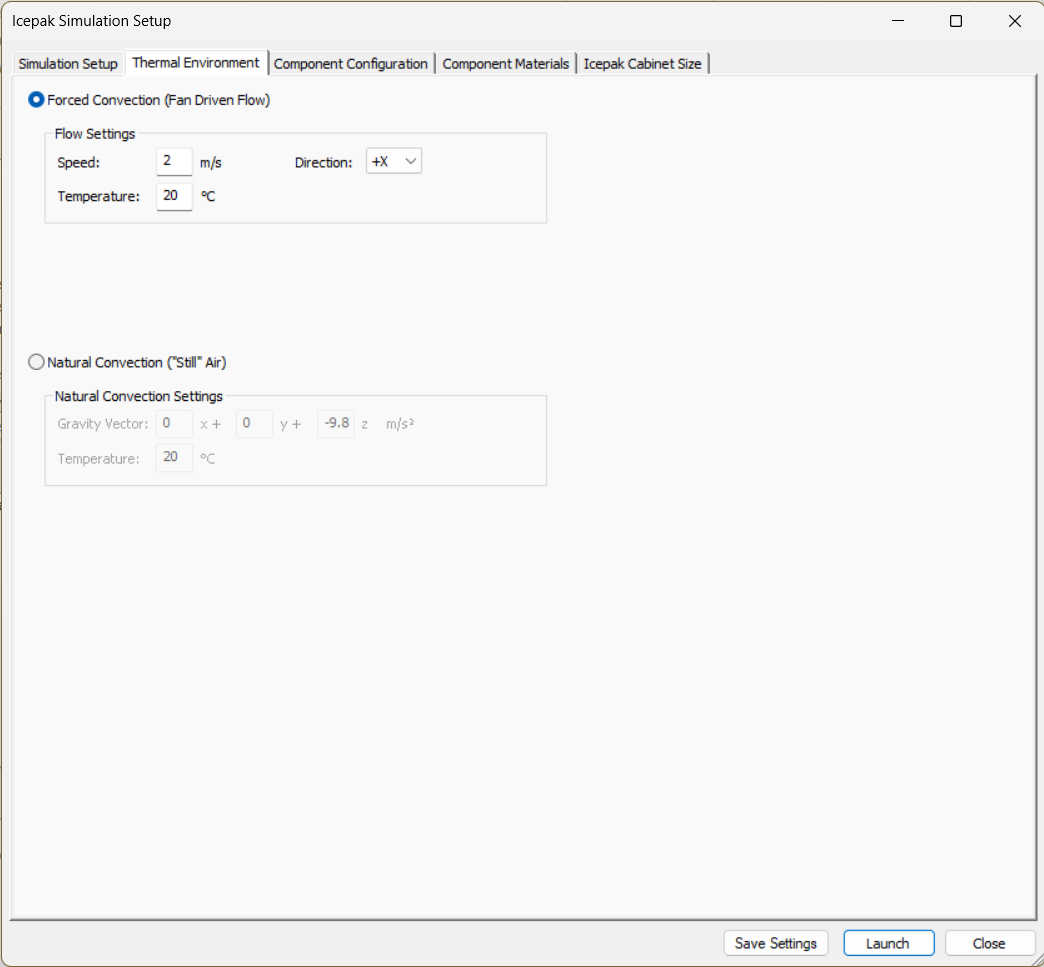
Task: Close the window via title bar X
Action: coord(1015,21)
